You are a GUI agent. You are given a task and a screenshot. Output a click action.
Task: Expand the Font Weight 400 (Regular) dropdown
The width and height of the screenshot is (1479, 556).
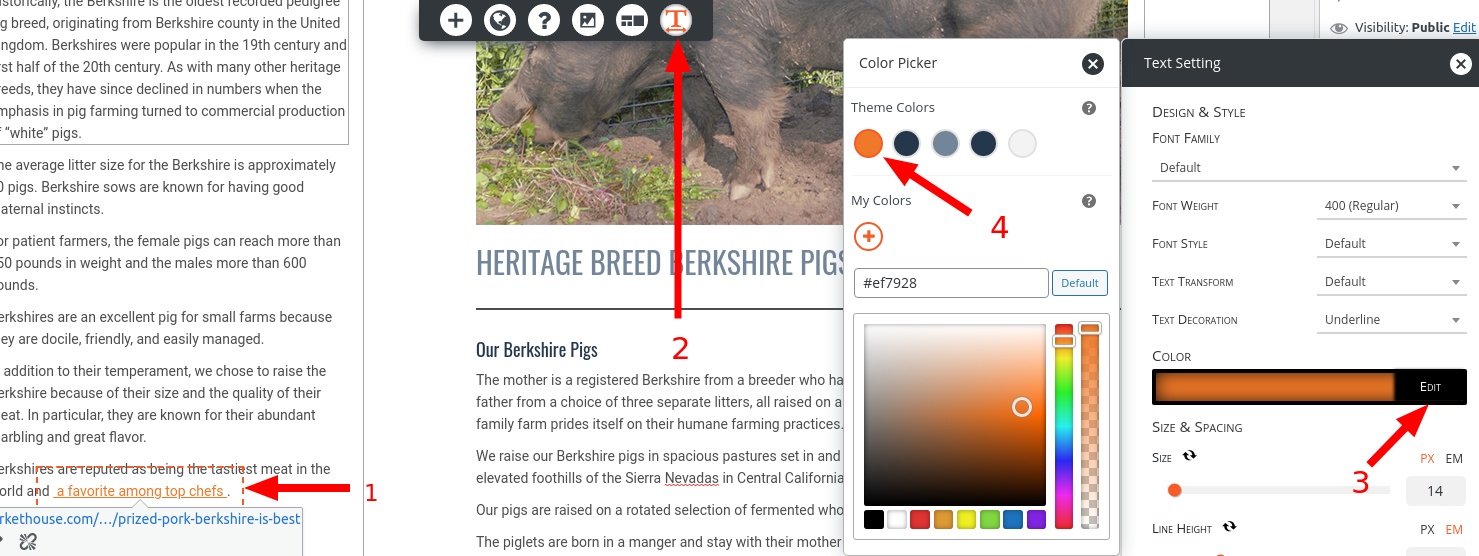(1392, 206)
